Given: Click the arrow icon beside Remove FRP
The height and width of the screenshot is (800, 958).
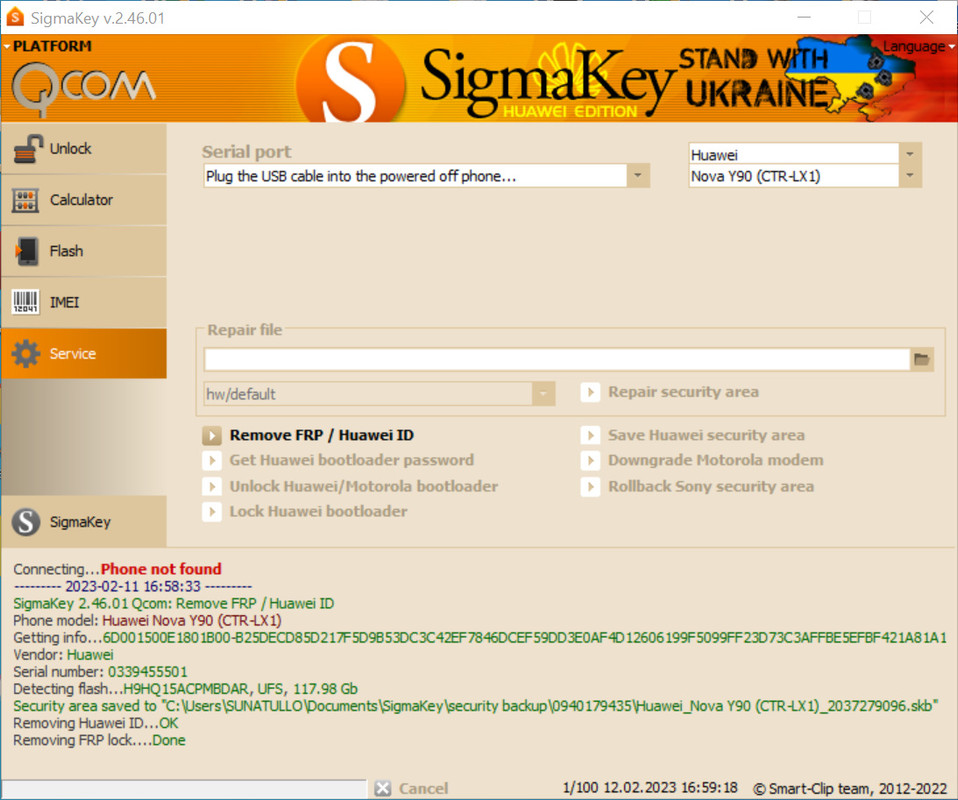Looking at the screenshot, I should pyautogui.click(x=212, y=436).
